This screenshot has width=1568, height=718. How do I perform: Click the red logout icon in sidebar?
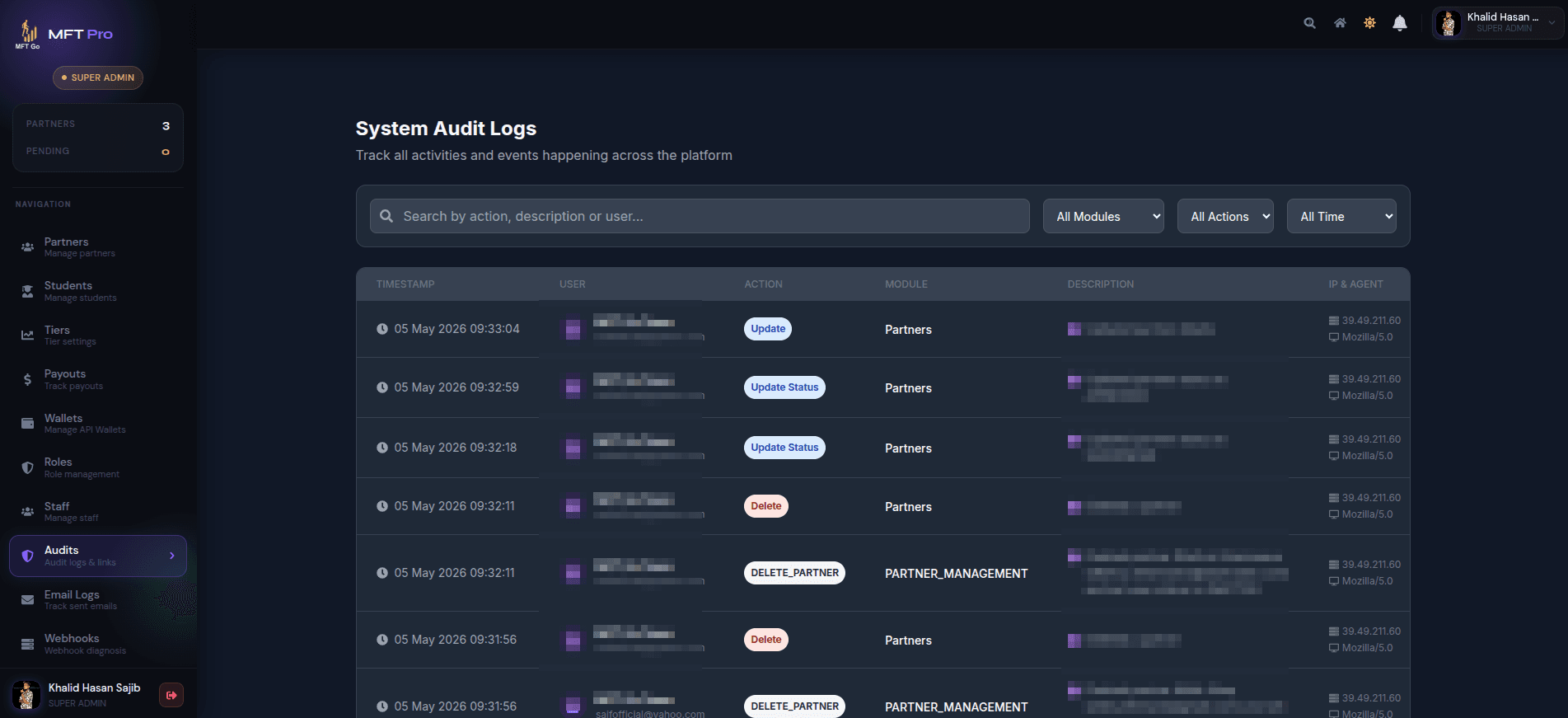(x=171, y=695)
